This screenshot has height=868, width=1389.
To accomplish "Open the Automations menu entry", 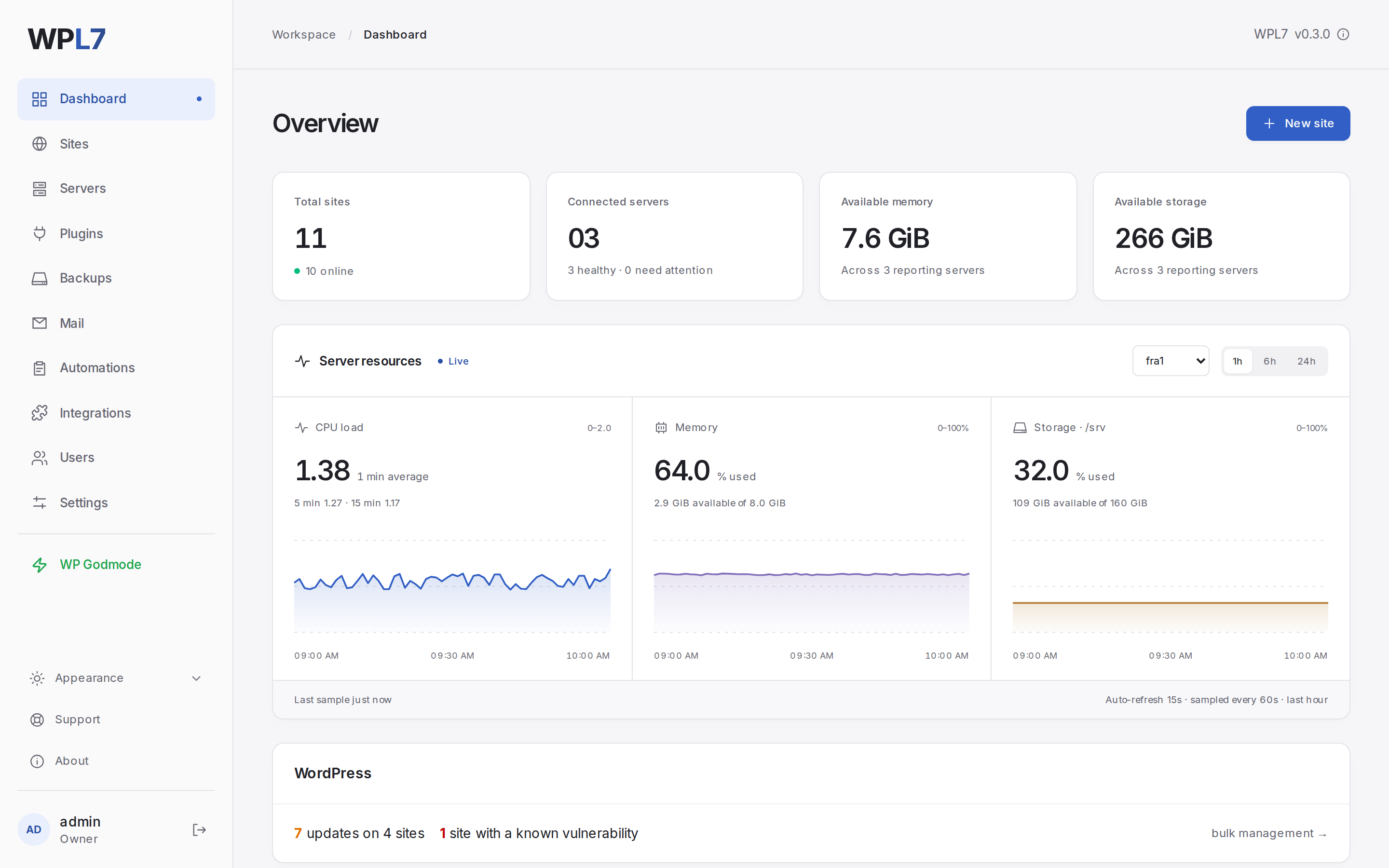I will (x=116, y=368).
